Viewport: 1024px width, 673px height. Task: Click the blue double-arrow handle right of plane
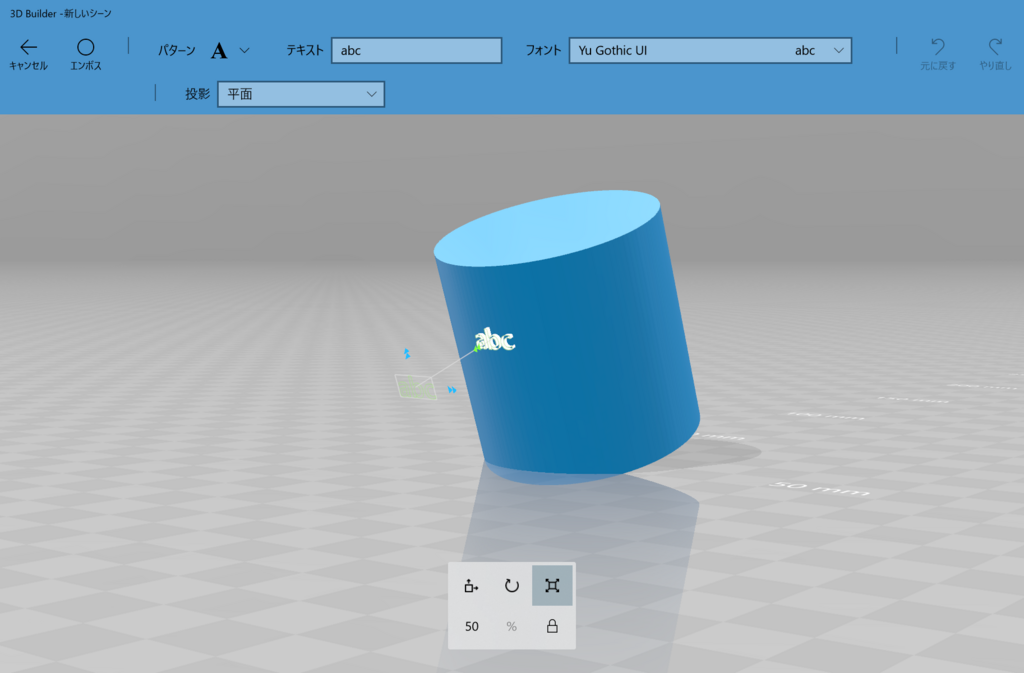pos(452,390)
